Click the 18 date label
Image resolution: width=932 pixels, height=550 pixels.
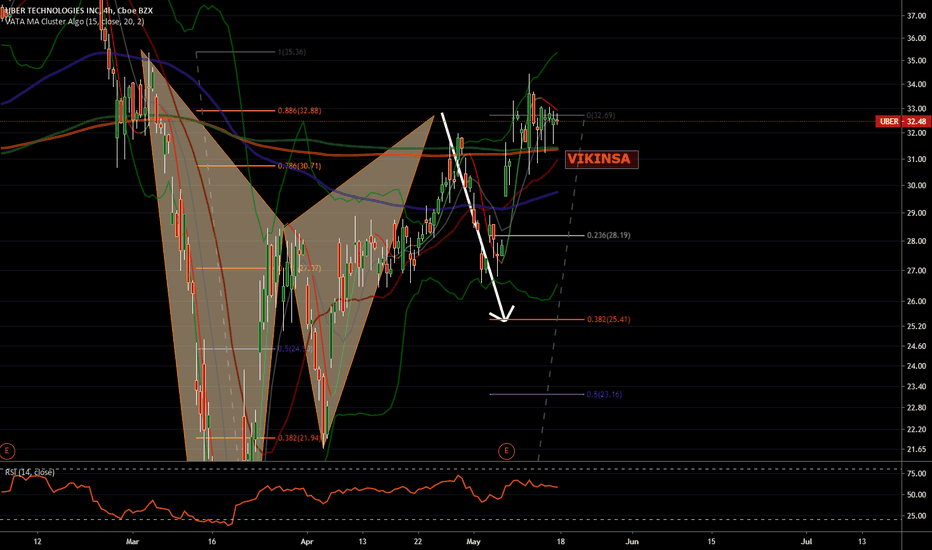(x=561, y=542)
